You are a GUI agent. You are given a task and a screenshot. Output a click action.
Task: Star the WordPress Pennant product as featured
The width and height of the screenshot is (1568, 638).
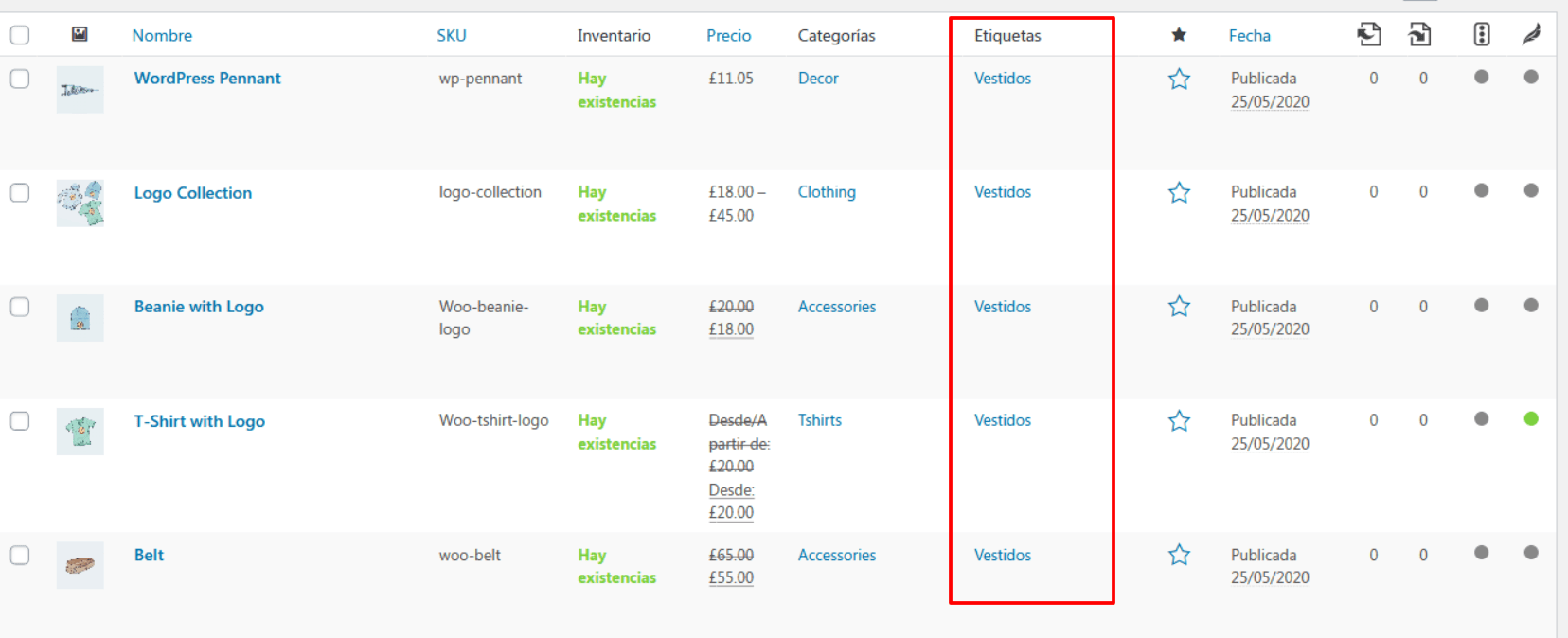tap(1179, 80)
